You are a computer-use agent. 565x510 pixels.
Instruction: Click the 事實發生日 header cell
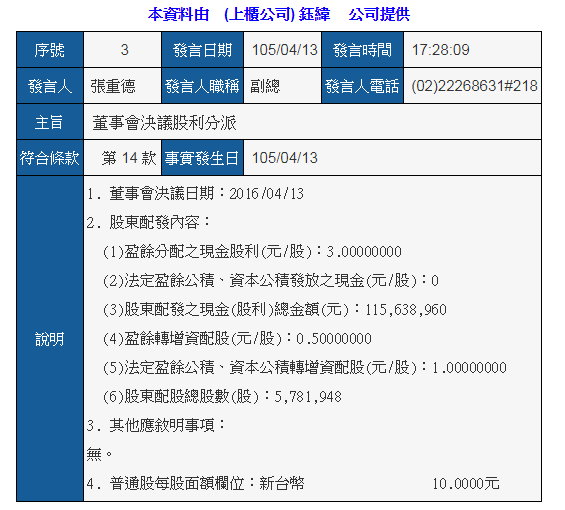pyautogui.click(x=202, y=158)
